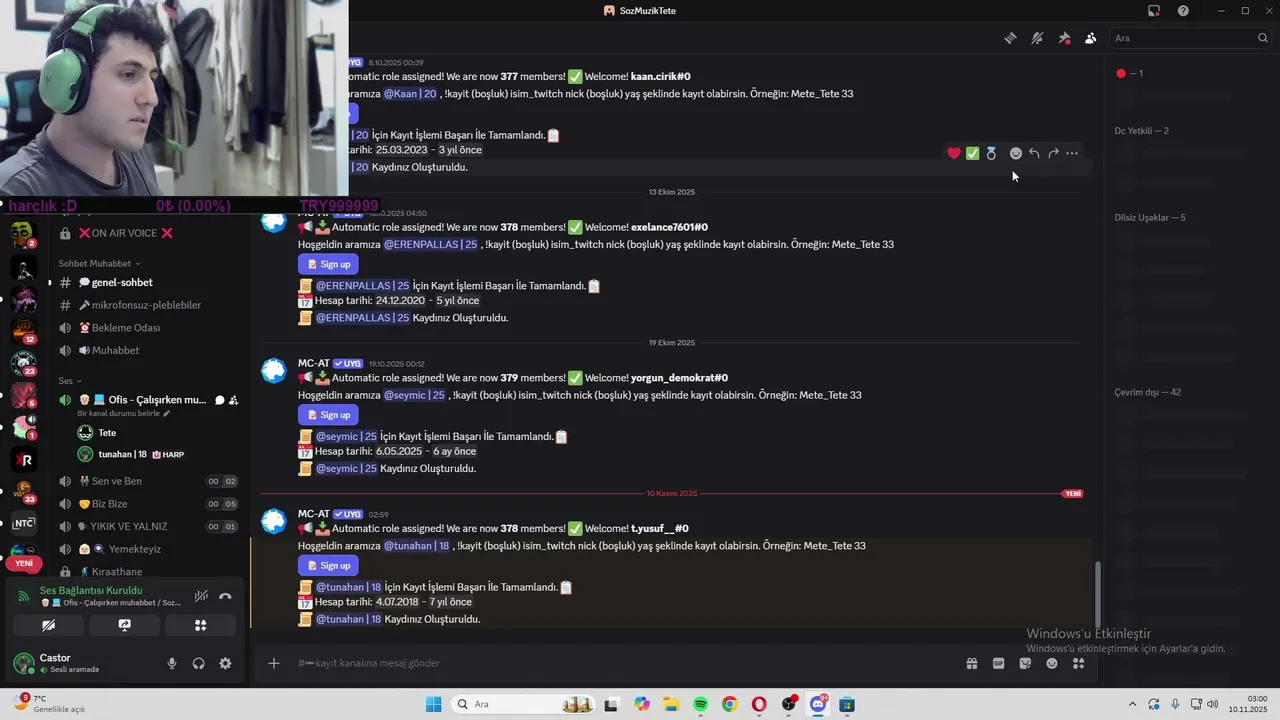Start screen share in voice panel
Screen dimensions: 1280x720
coord(124,625)
